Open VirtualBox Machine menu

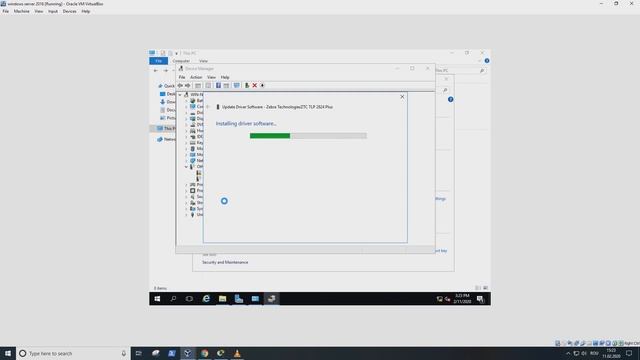(22, 11)
